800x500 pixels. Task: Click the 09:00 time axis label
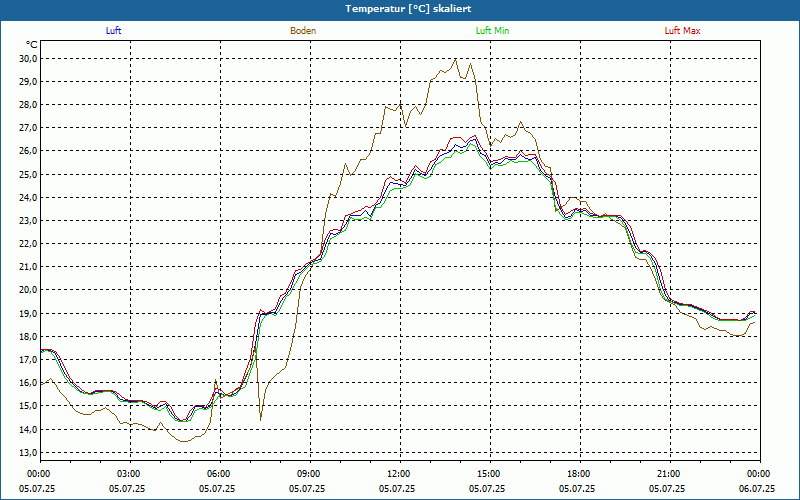(309, 474)
